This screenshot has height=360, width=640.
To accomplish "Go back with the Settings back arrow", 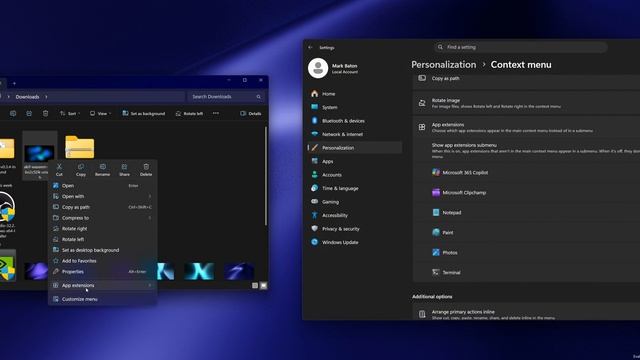I will 310,47.
